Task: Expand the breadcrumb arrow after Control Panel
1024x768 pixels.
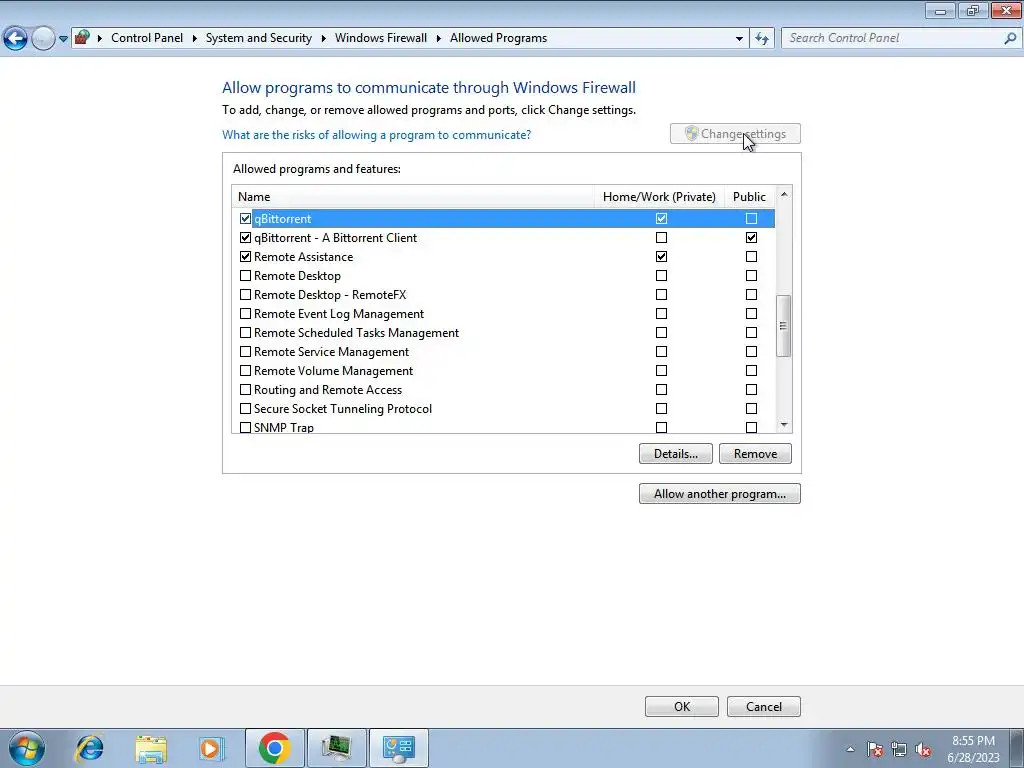Action: tap(195, 39)
